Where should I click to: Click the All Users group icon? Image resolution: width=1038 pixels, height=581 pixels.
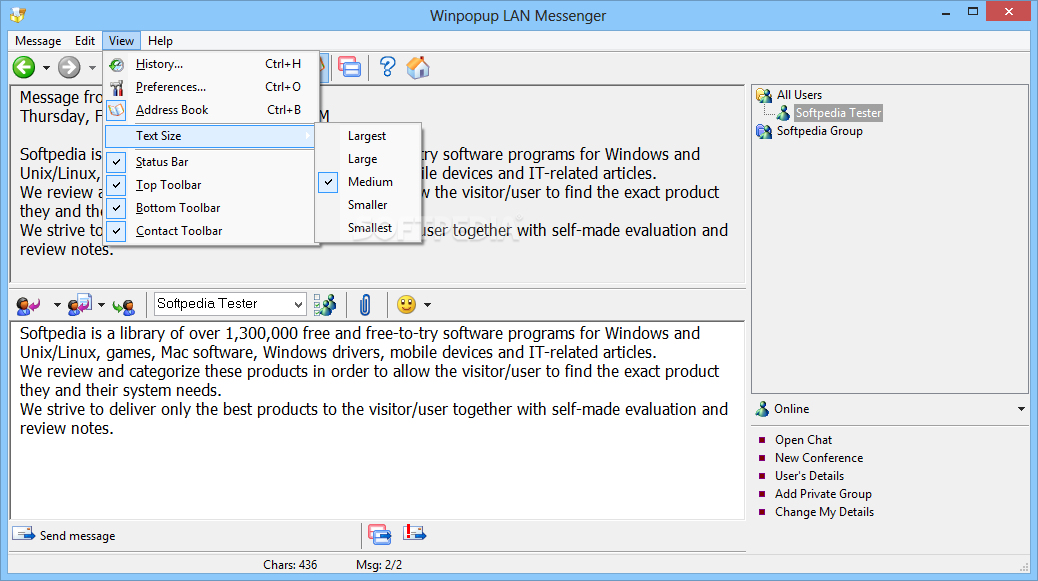pos(764,95)
